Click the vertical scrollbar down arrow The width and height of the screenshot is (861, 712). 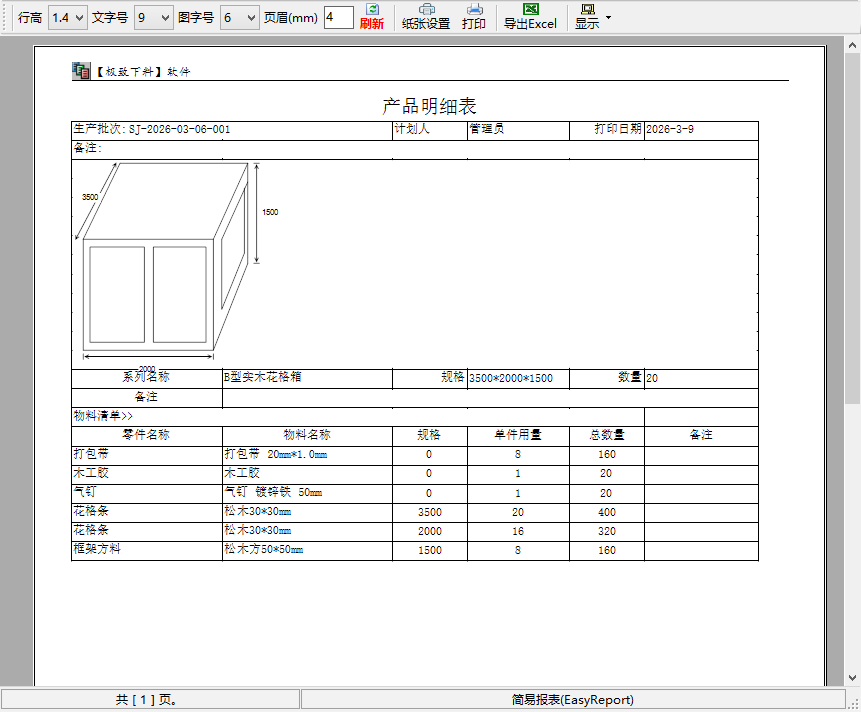pos(852,677)
